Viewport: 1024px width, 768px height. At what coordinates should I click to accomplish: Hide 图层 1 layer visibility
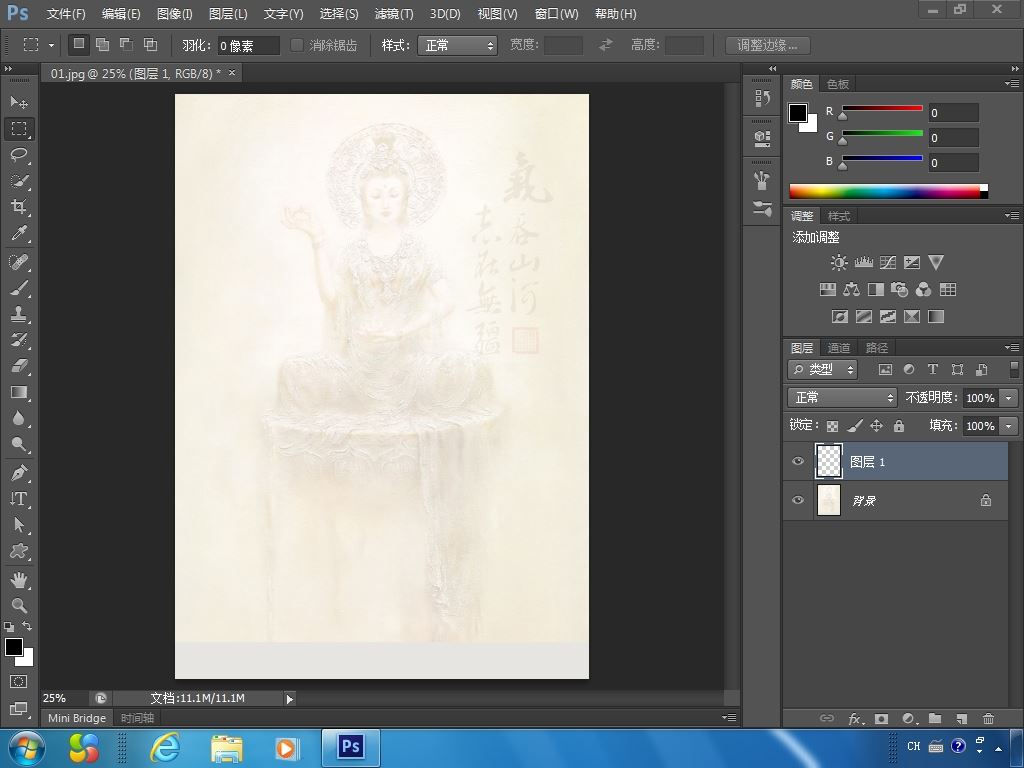click(797, 461)
